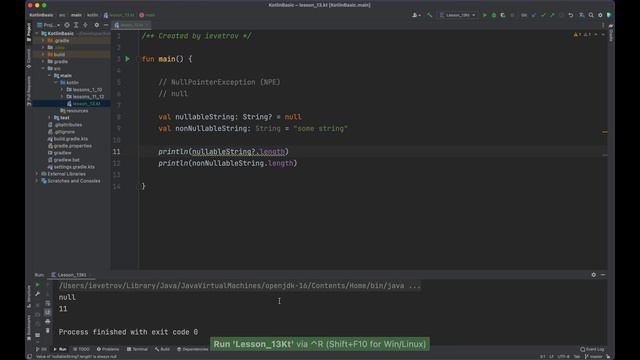Open Project panel options gear
Image resolution: width=640 pixels, height=360 pixels.
point(97,25)
